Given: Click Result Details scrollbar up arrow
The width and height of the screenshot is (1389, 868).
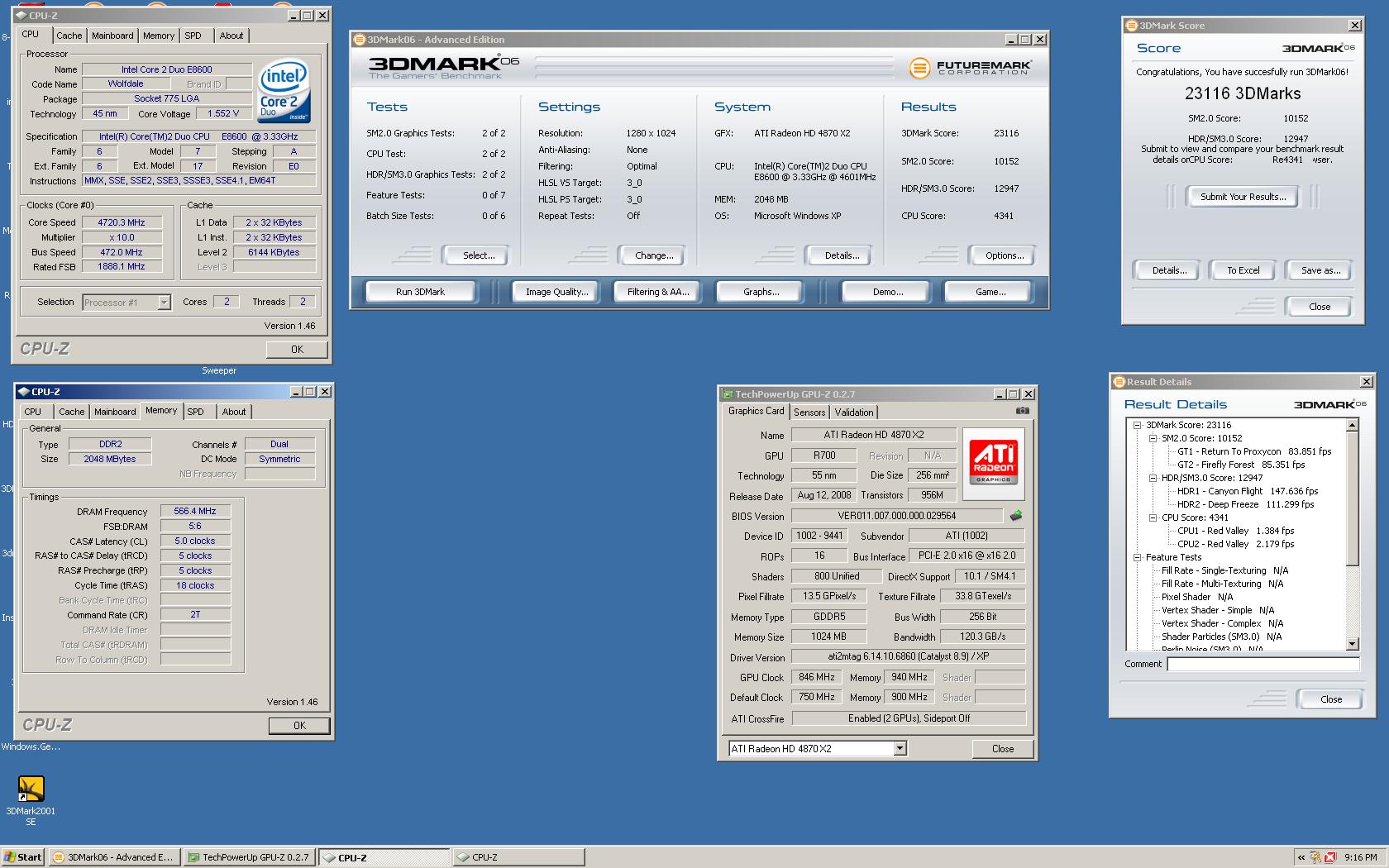Looking at the screenshot, I should 1353,425.
